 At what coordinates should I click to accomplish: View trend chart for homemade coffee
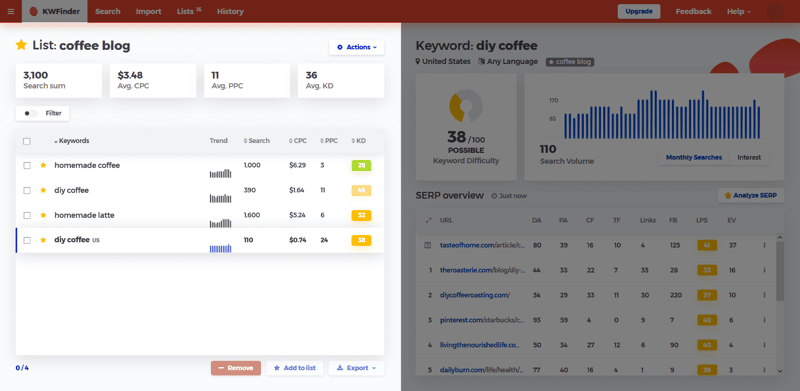pyautogui.click(x=220, y=174)
